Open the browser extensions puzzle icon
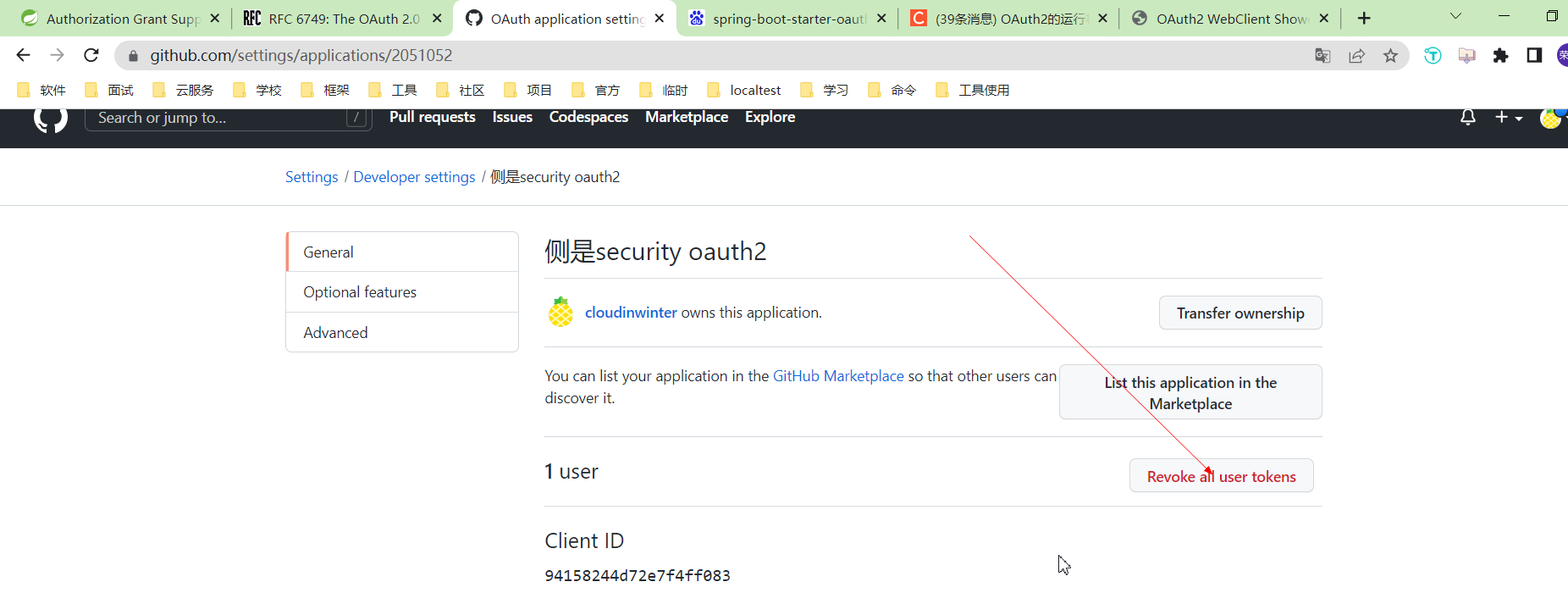 tap(1500, 56)
